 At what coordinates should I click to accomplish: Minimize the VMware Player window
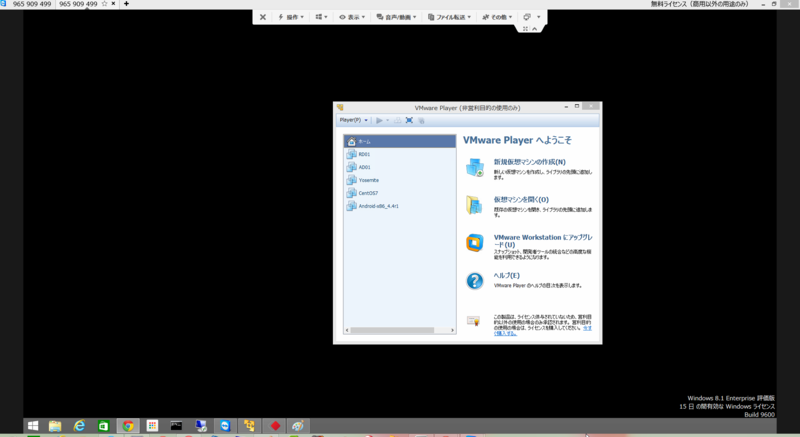pos(566,107)
